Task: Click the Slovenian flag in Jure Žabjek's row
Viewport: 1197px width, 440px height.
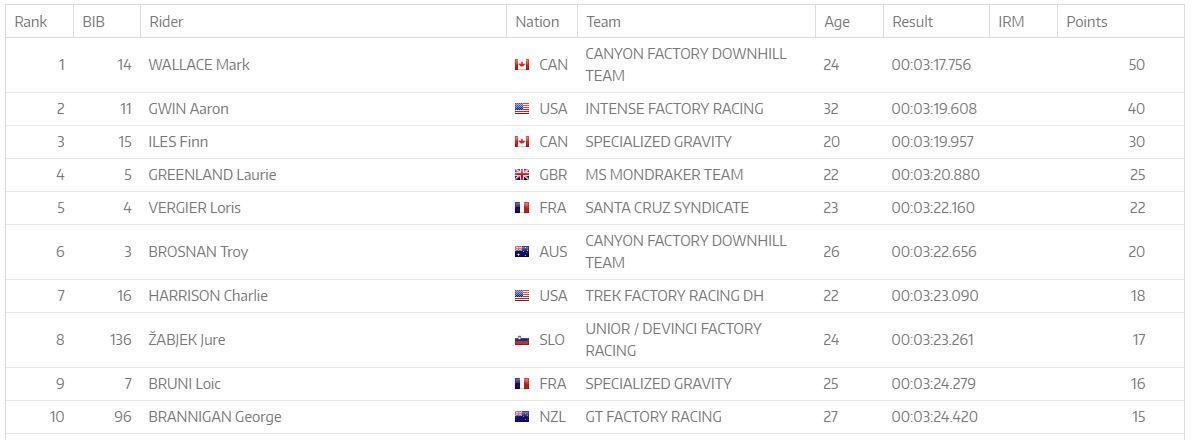Action: click(x=522, y=340)
